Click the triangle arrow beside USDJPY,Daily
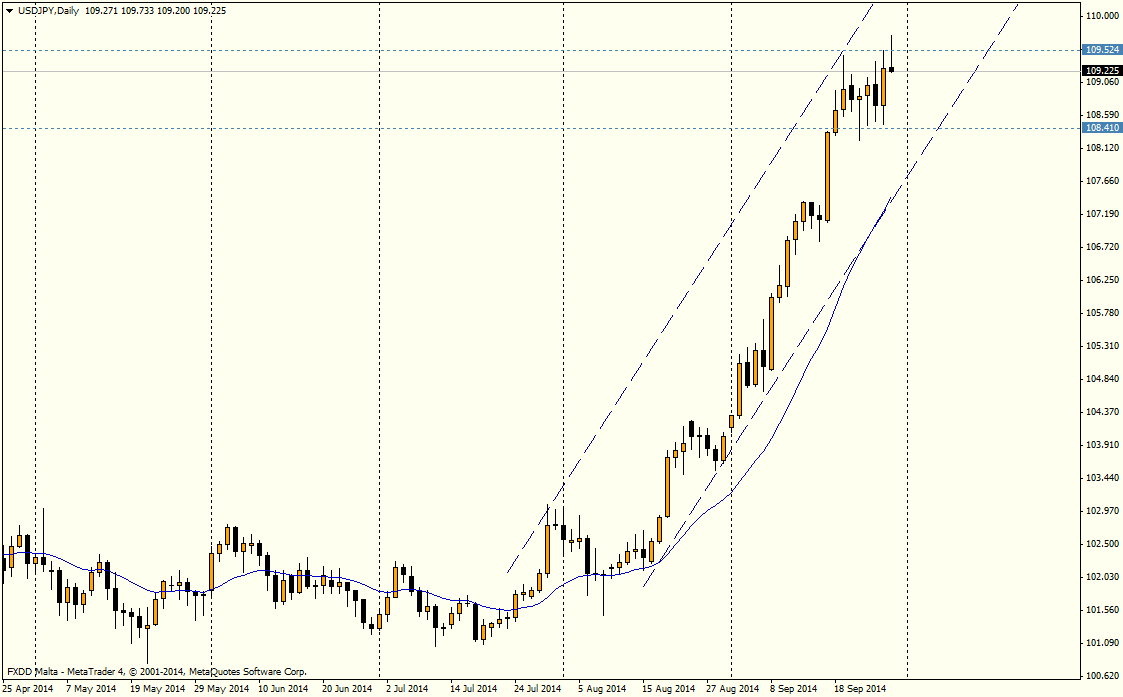The width and height of the screenshot is (1123, 697). (9, 10)
